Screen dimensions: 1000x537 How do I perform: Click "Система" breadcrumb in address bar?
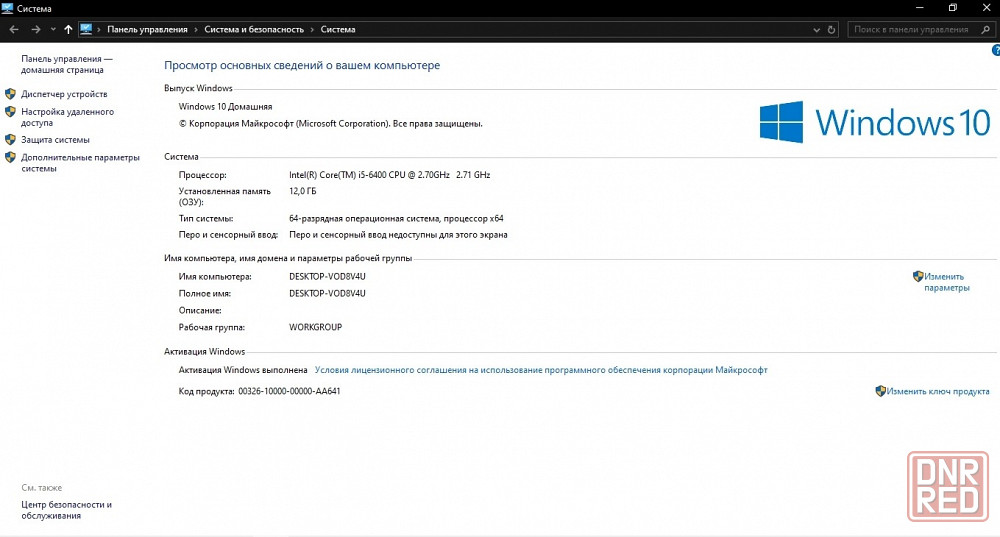(338, 29)
